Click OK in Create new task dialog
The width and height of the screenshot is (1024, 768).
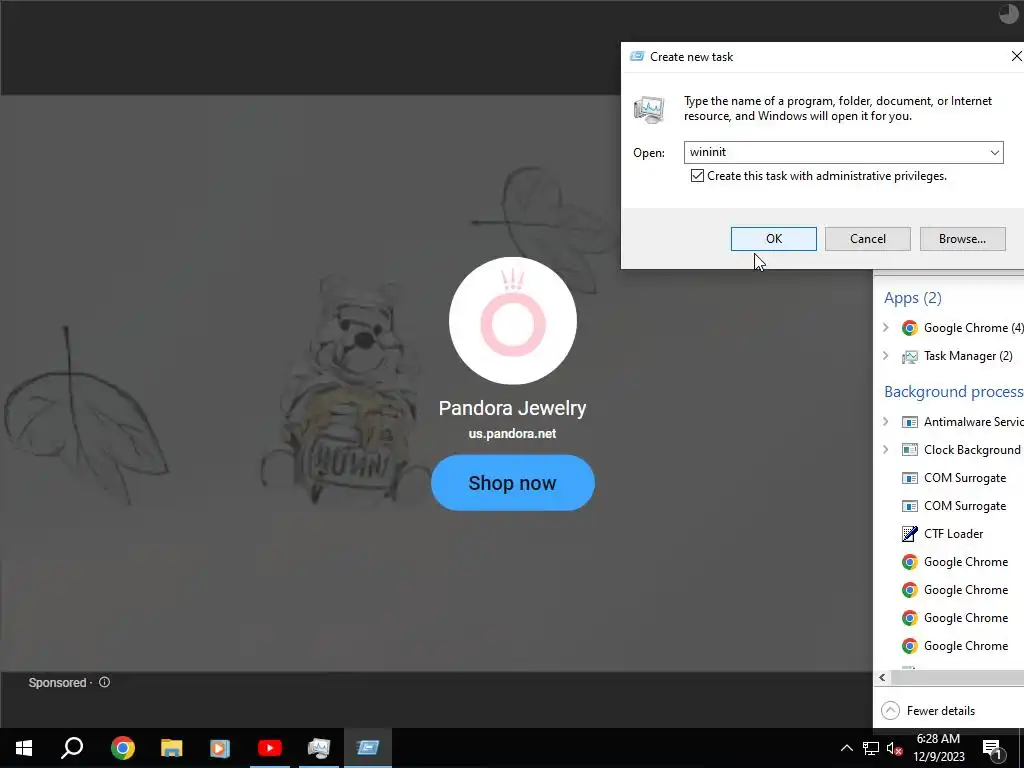click(773, 239)
